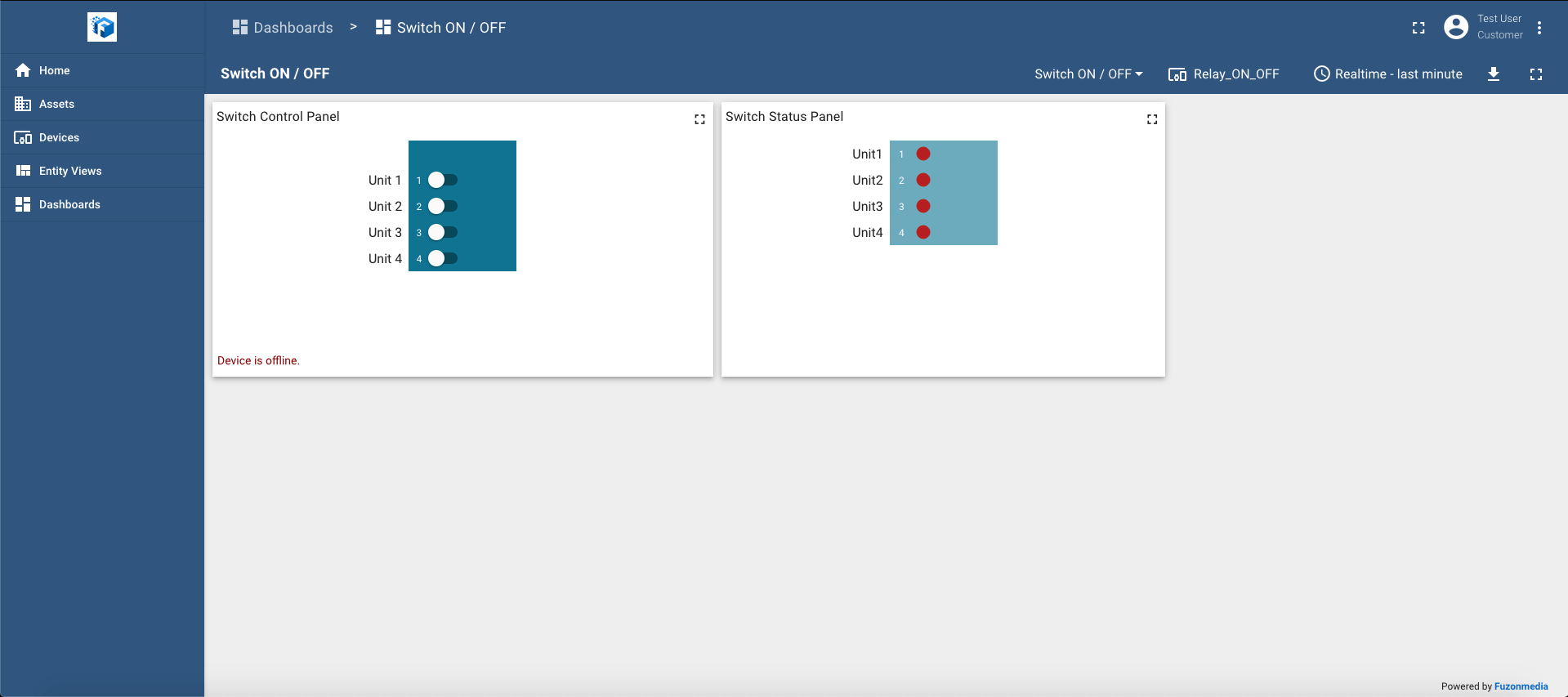Viewport: 1568px width, 697px height.
Task: Open the Fuzonmedia footer link
Action: coord(1521,686)
